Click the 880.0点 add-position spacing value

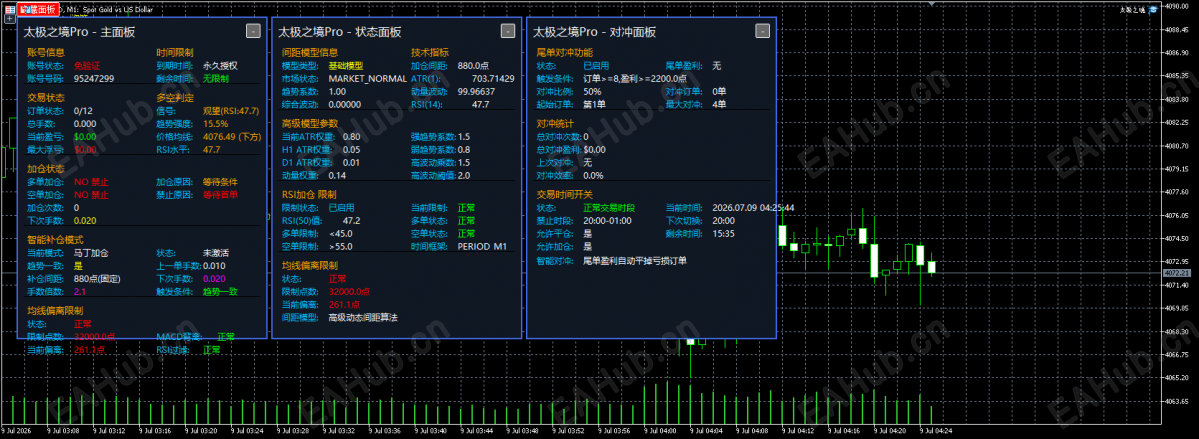tap(473, 66)
